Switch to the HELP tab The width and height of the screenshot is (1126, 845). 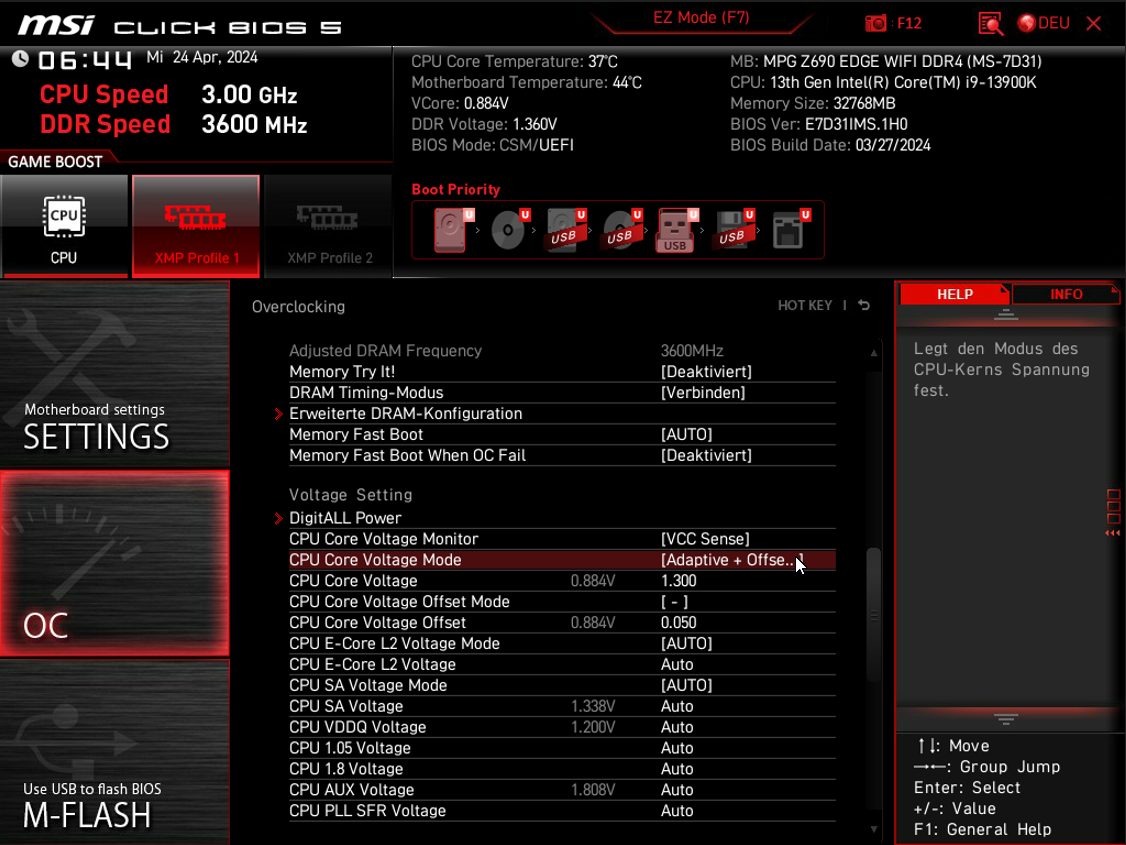(954, 294)
